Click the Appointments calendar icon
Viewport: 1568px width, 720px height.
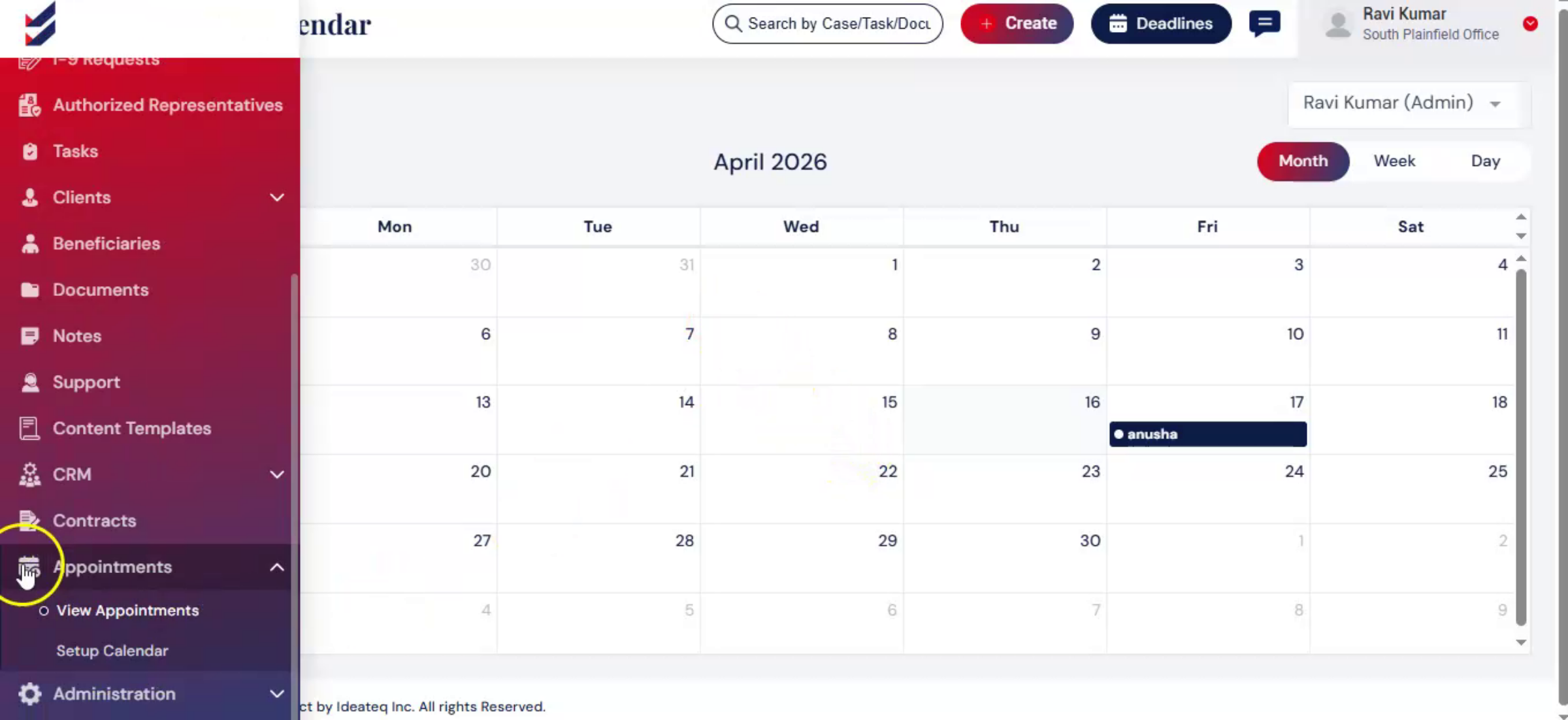[29, 567]
